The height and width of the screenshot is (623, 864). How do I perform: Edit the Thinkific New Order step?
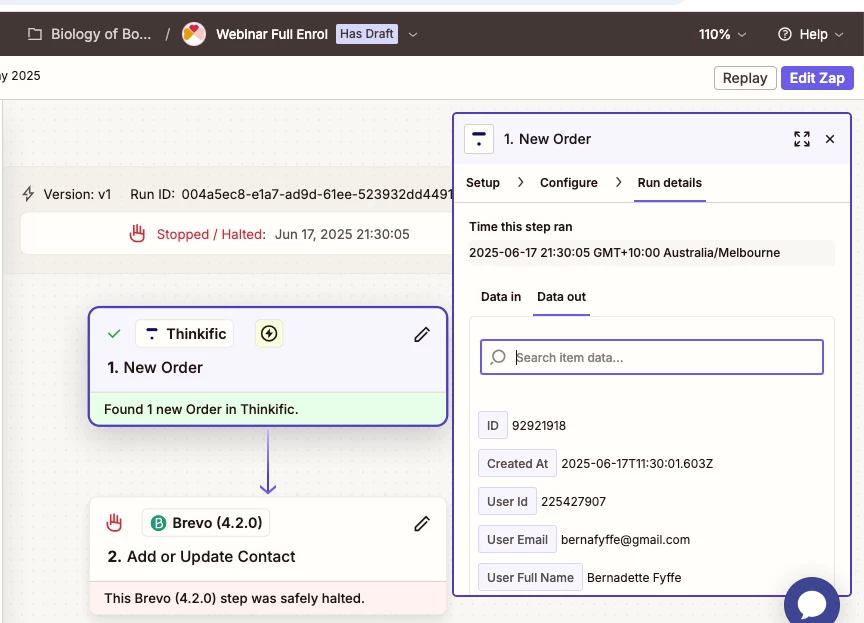422,334
